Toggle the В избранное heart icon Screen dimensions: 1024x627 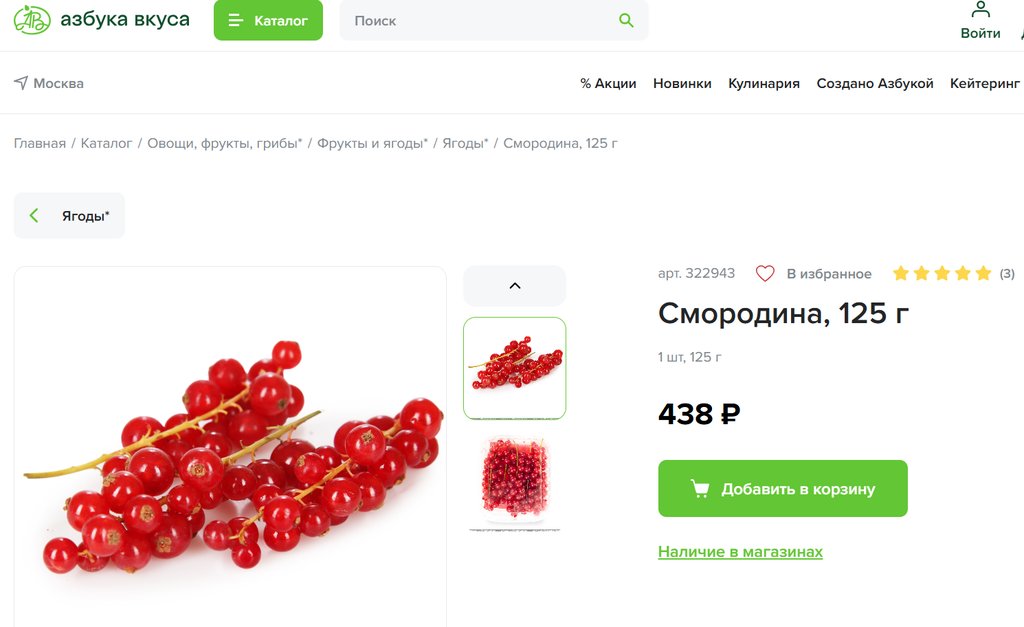click(x=765, y=274)
